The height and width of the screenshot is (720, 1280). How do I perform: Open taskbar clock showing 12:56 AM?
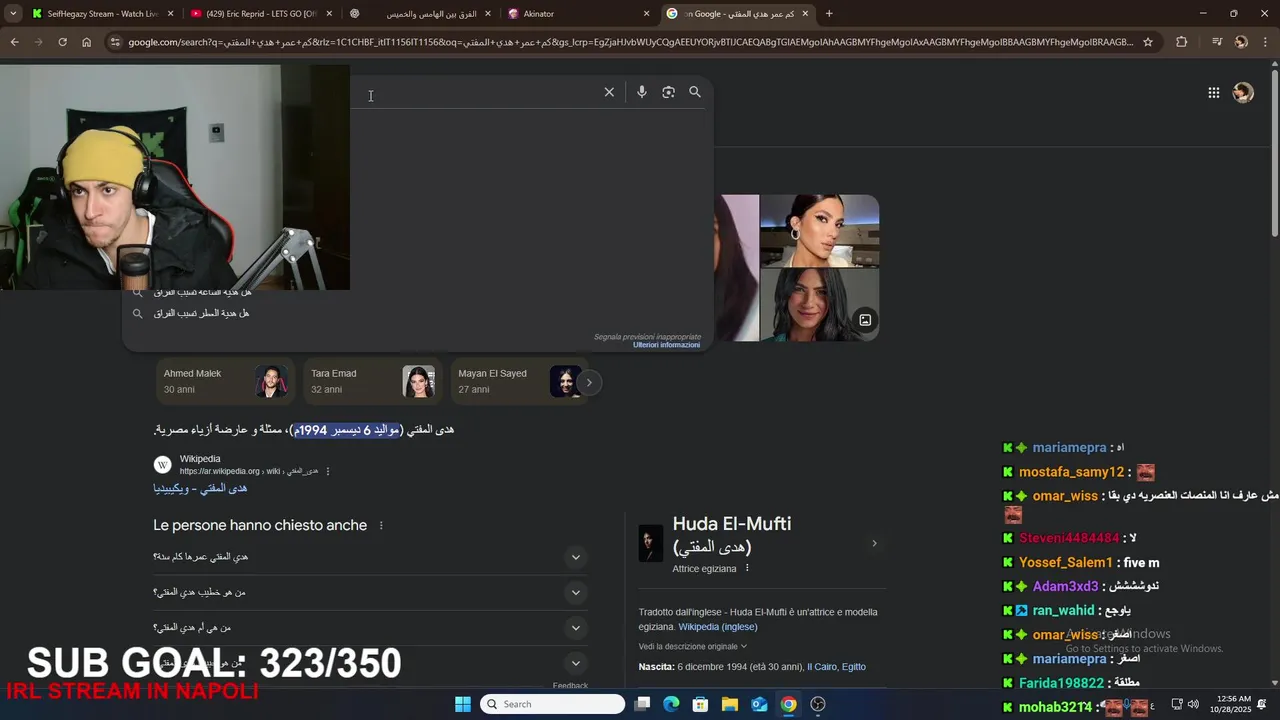(1230, 704)
